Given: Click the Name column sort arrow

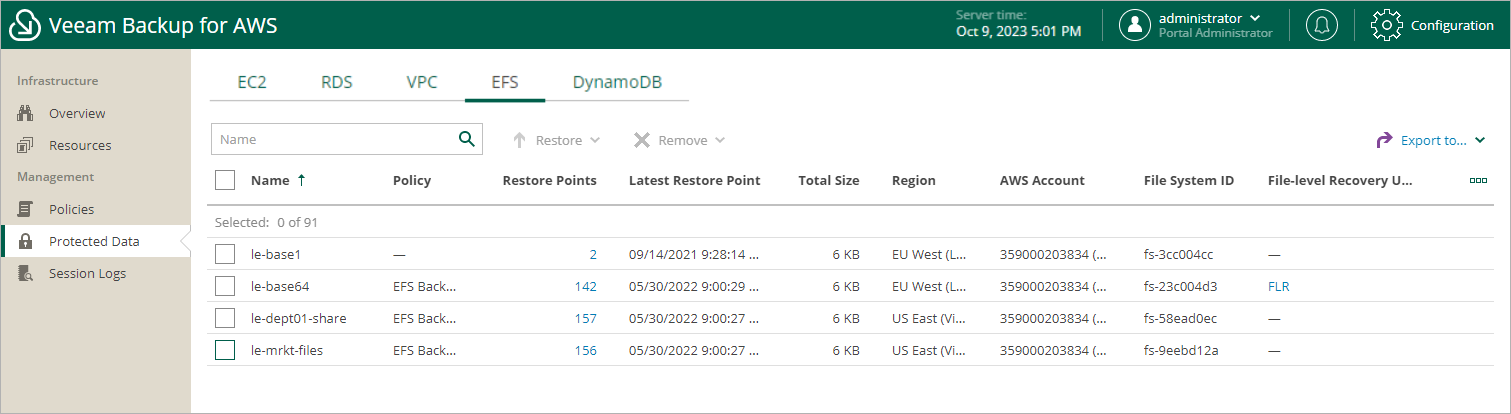Looking at the screenshot, I should (x=301, y=180).
